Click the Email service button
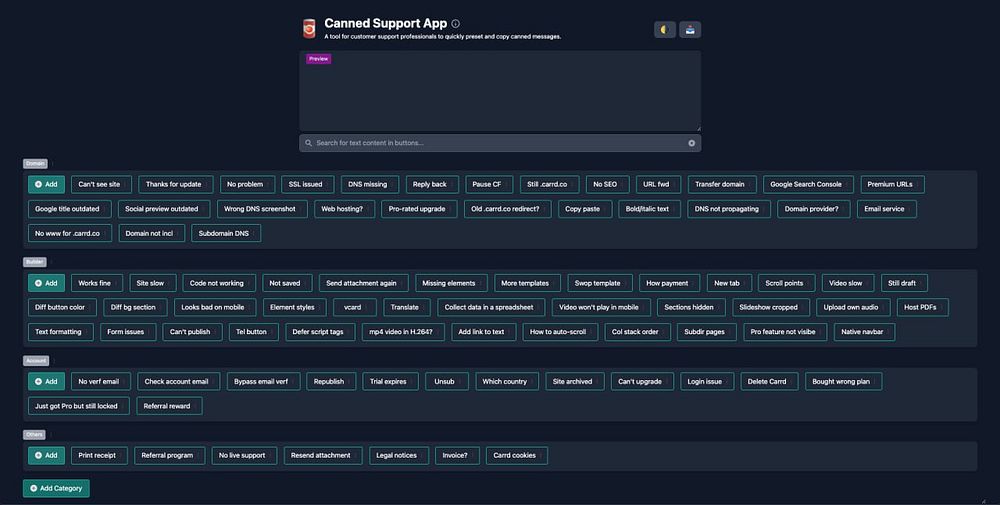The image size is (1000, 505). 886,209
